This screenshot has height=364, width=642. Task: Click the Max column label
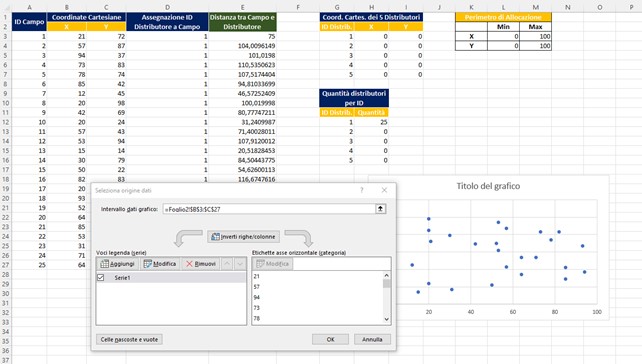pos(536,27)
